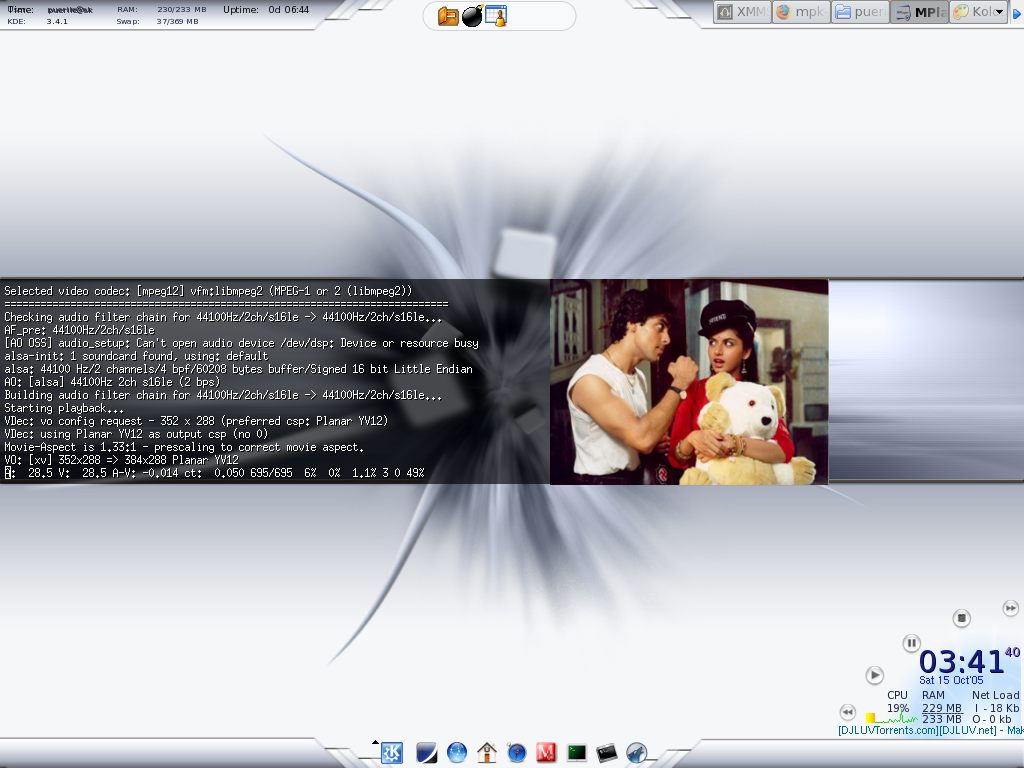The width and height of the screenshot is (1024, 768).
Task: Click the 'I - 18 Kb' net load value
Action: (x=997, y=708)
